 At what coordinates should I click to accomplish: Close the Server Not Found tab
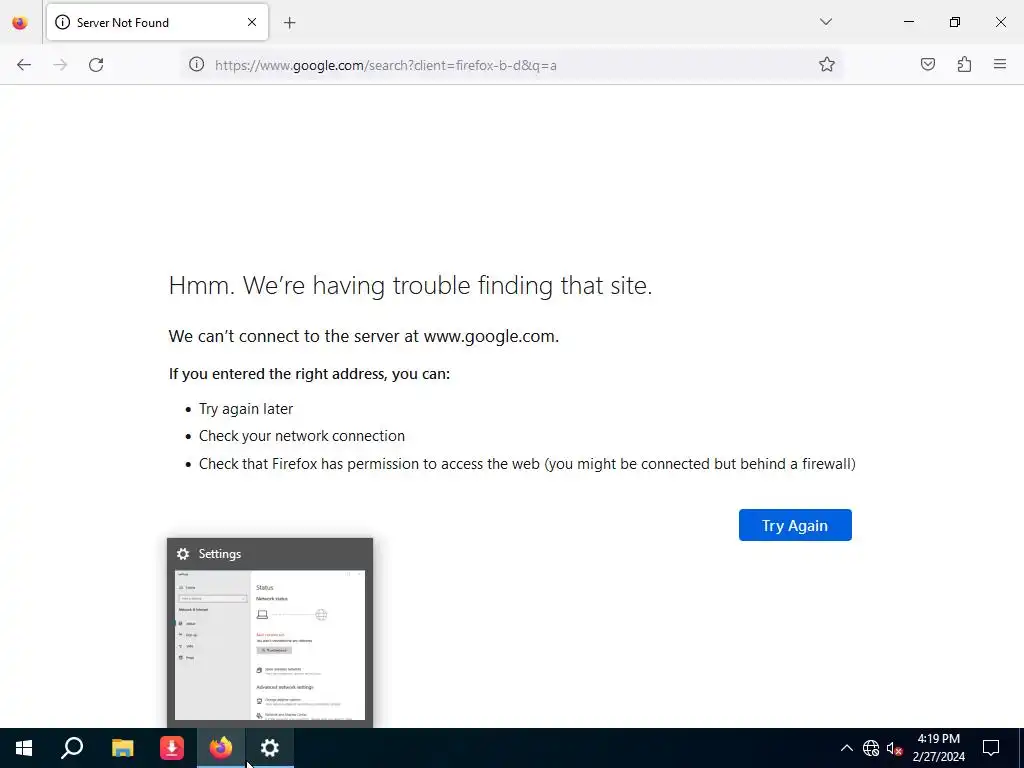252,22
